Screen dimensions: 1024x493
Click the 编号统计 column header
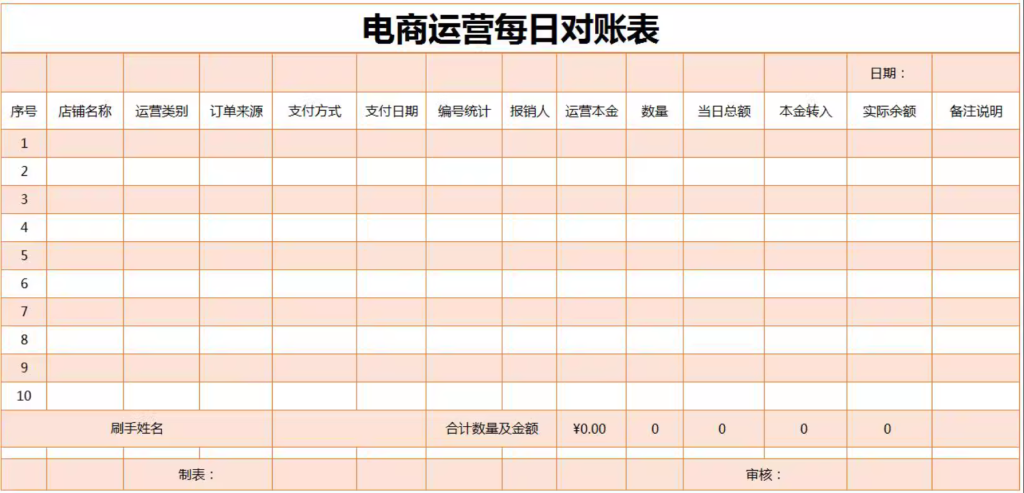tap(464, 112)
